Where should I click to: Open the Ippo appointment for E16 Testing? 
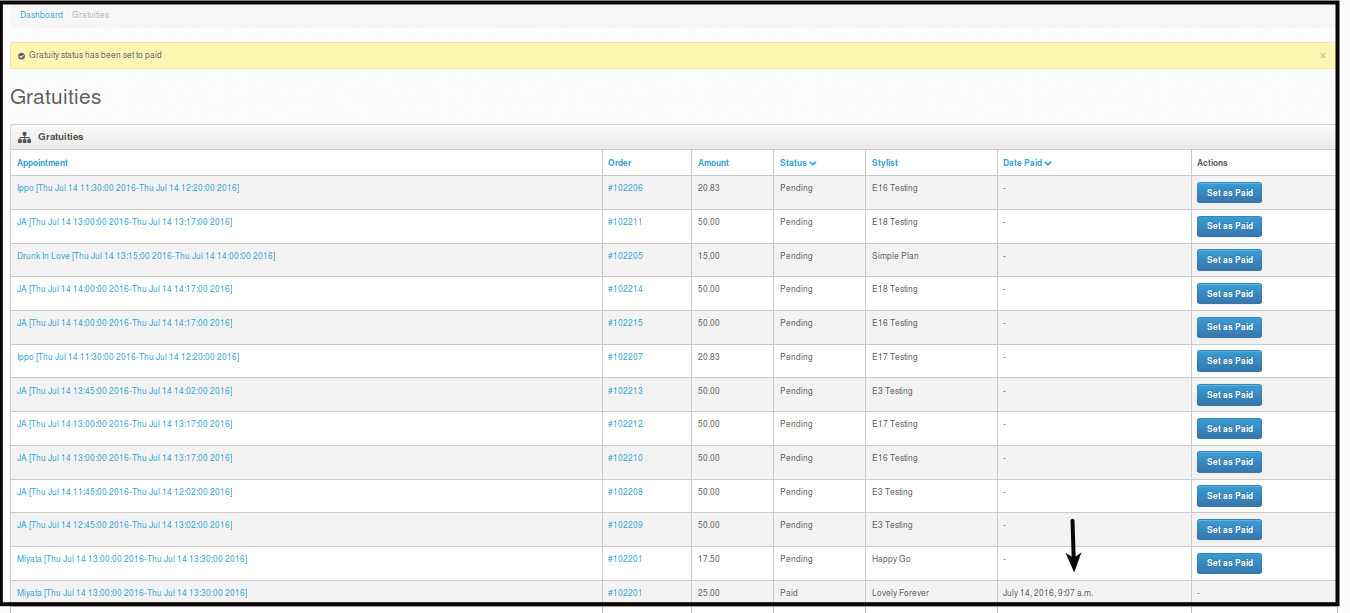(x=128, y=188)
